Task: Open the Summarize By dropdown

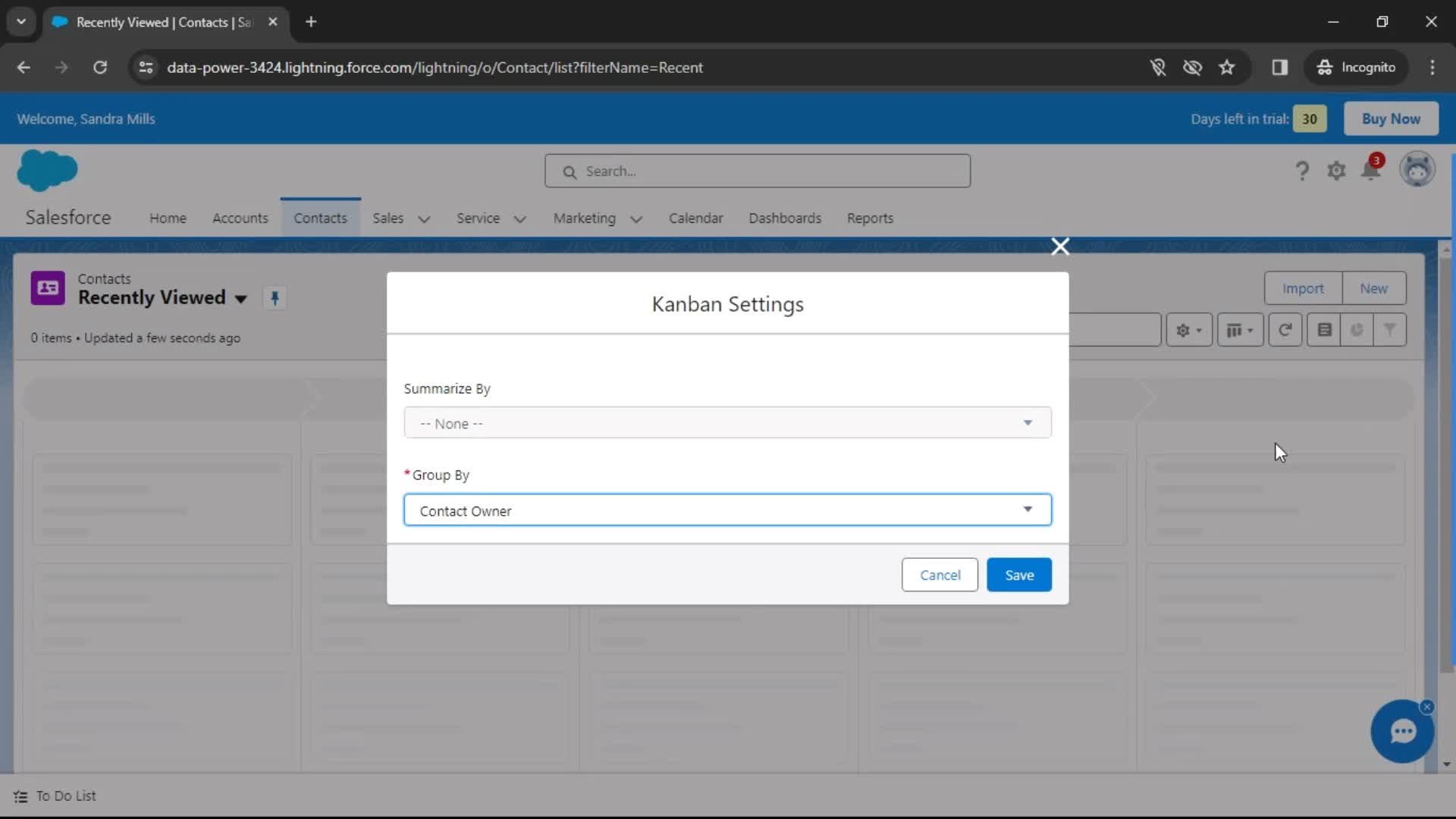Action: (727, 423)
